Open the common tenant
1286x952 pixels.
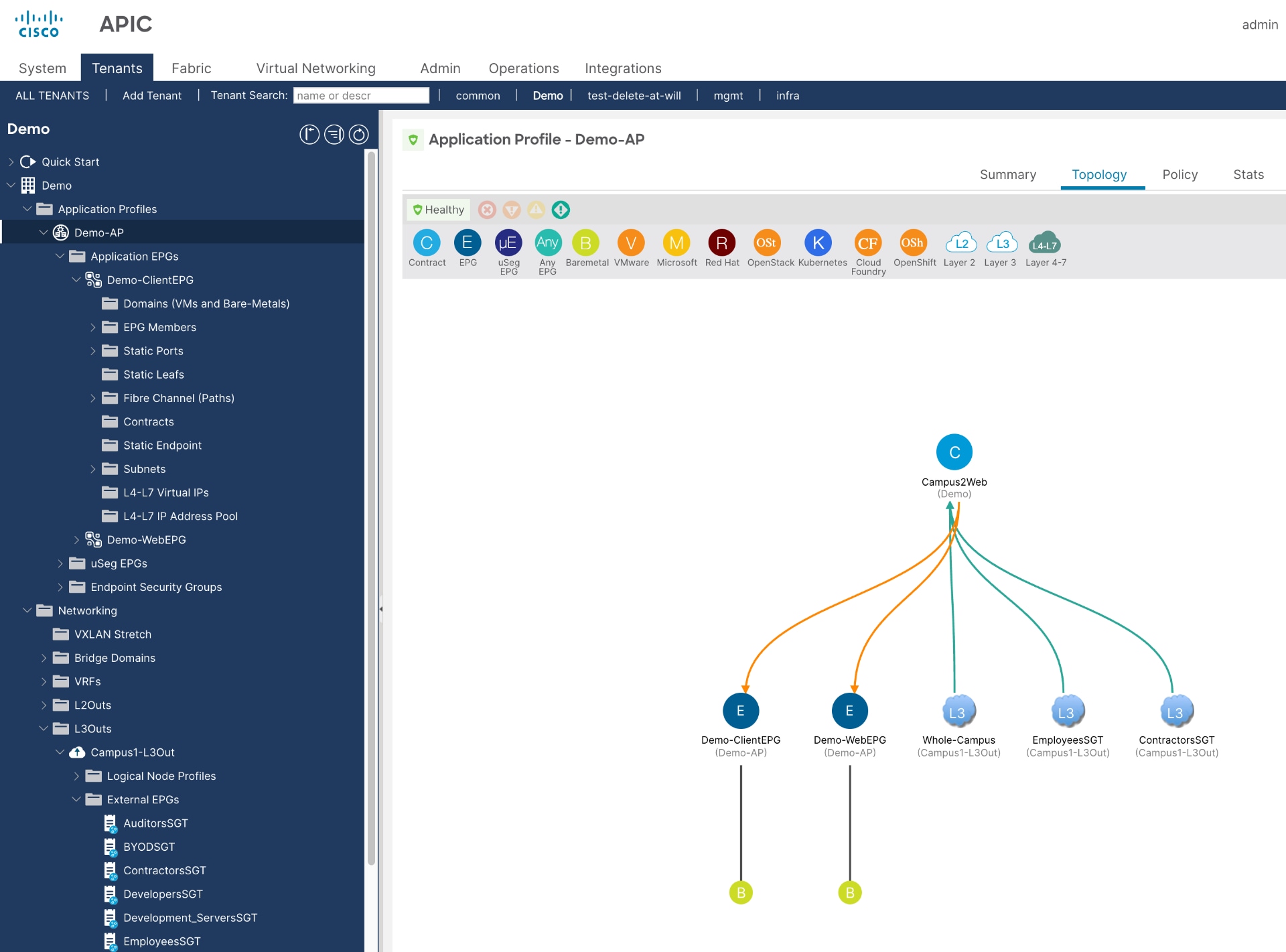click(x=477, y=95)
